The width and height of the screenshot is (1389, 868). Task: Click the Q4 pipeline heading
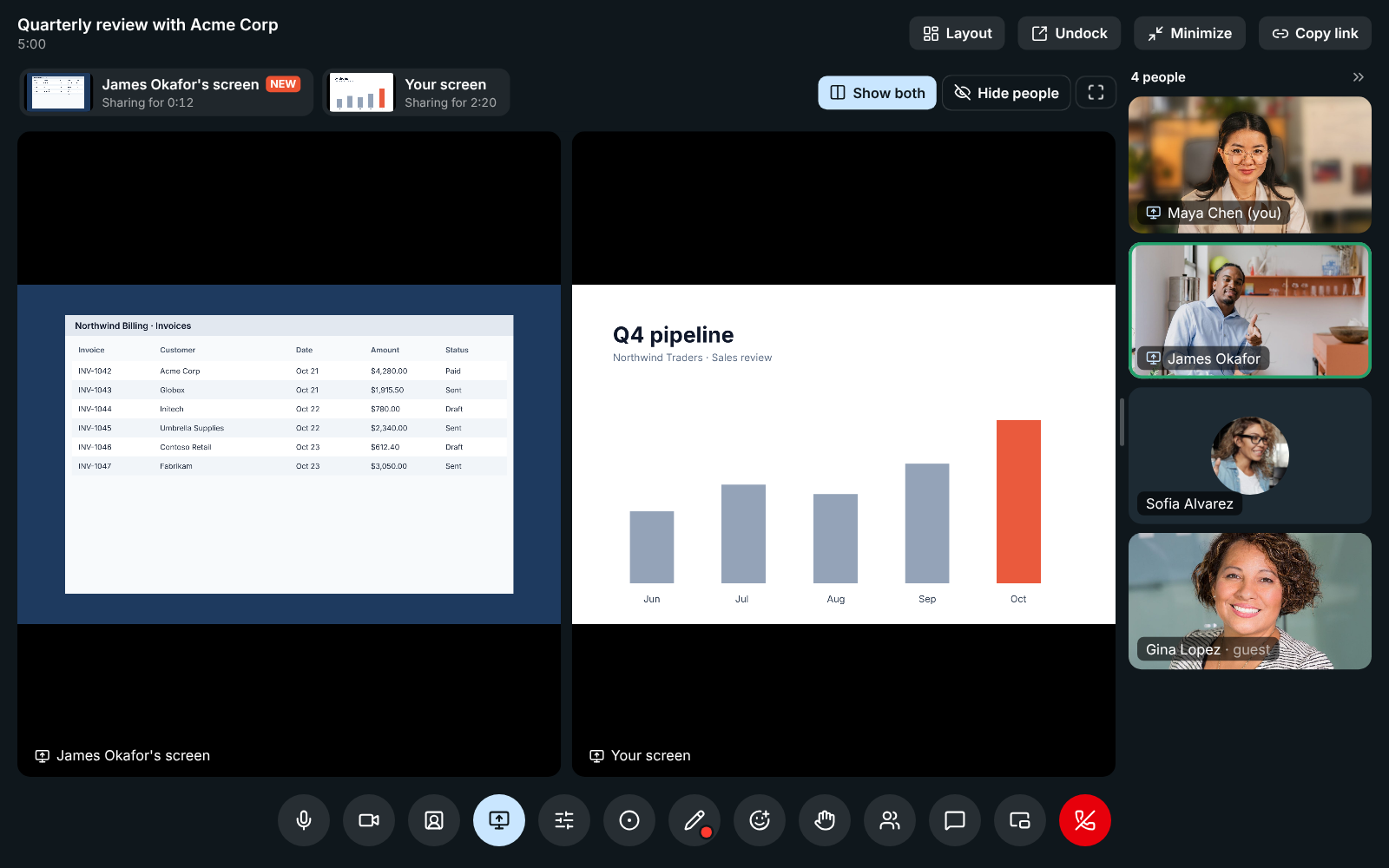pos(674,335)
